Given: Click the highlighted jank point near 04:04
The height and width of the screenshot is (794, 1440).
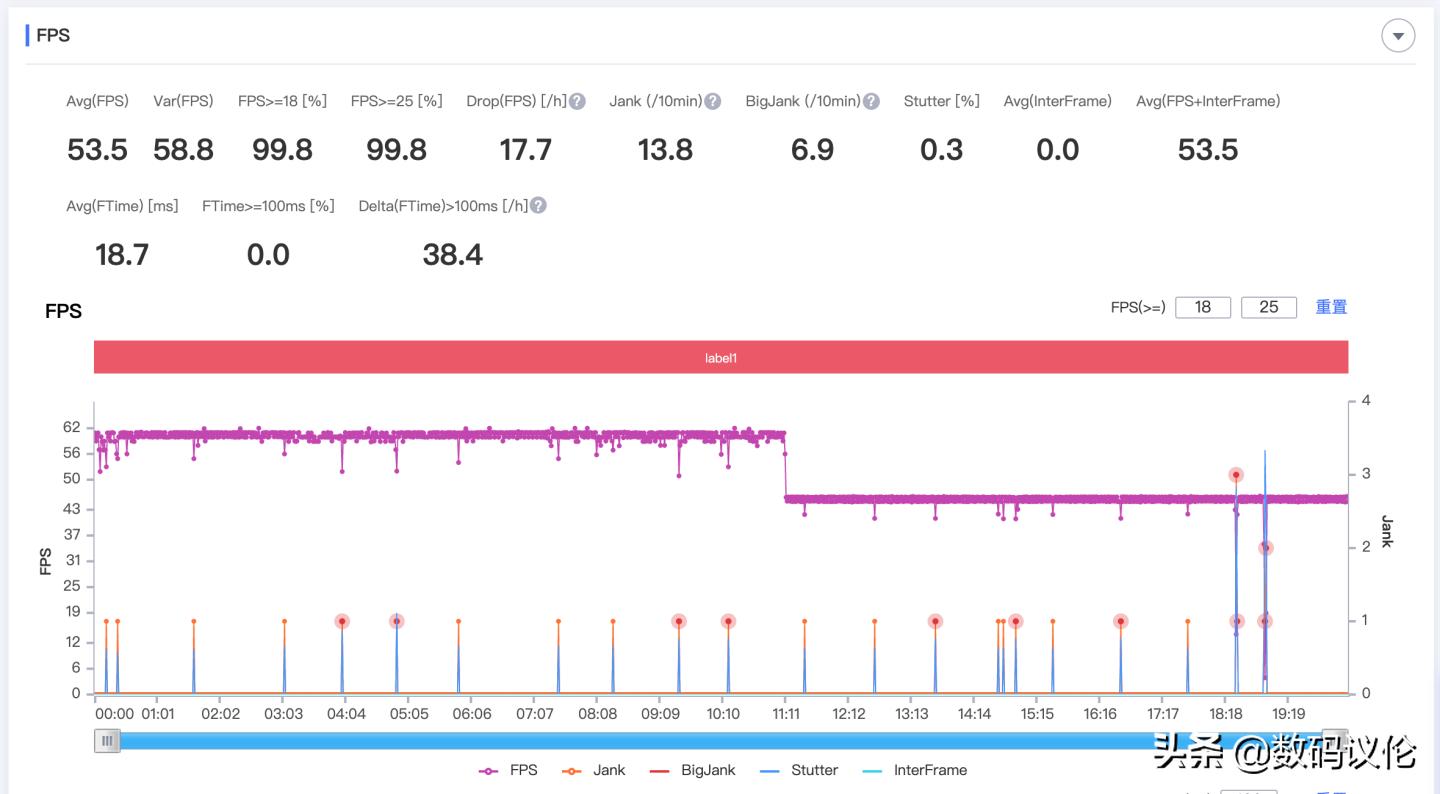Looking at the screenshot, I should pyautogui.click(x=342, y=621).
